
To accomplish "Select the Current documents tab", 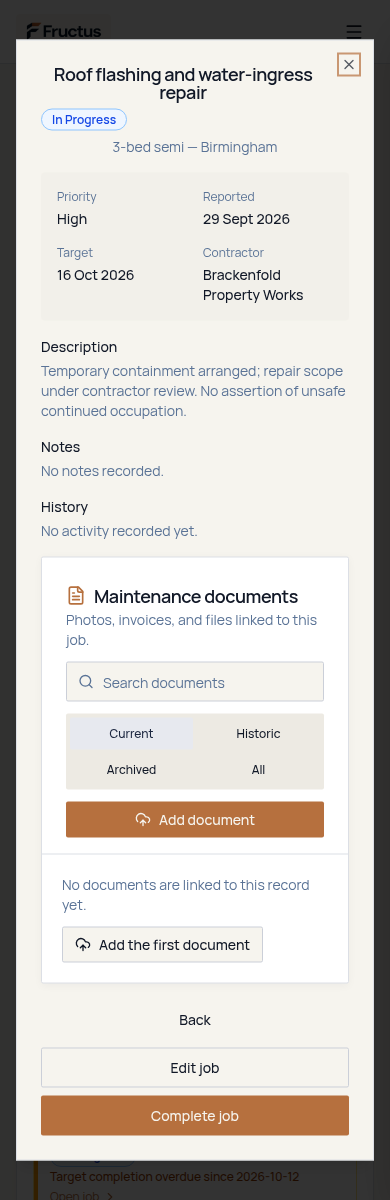I will [131, 733].
